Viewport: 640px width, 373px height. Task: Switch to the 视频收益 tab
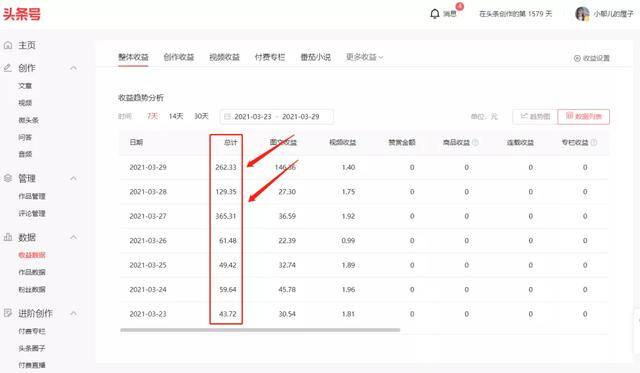(x=224, y=57)
